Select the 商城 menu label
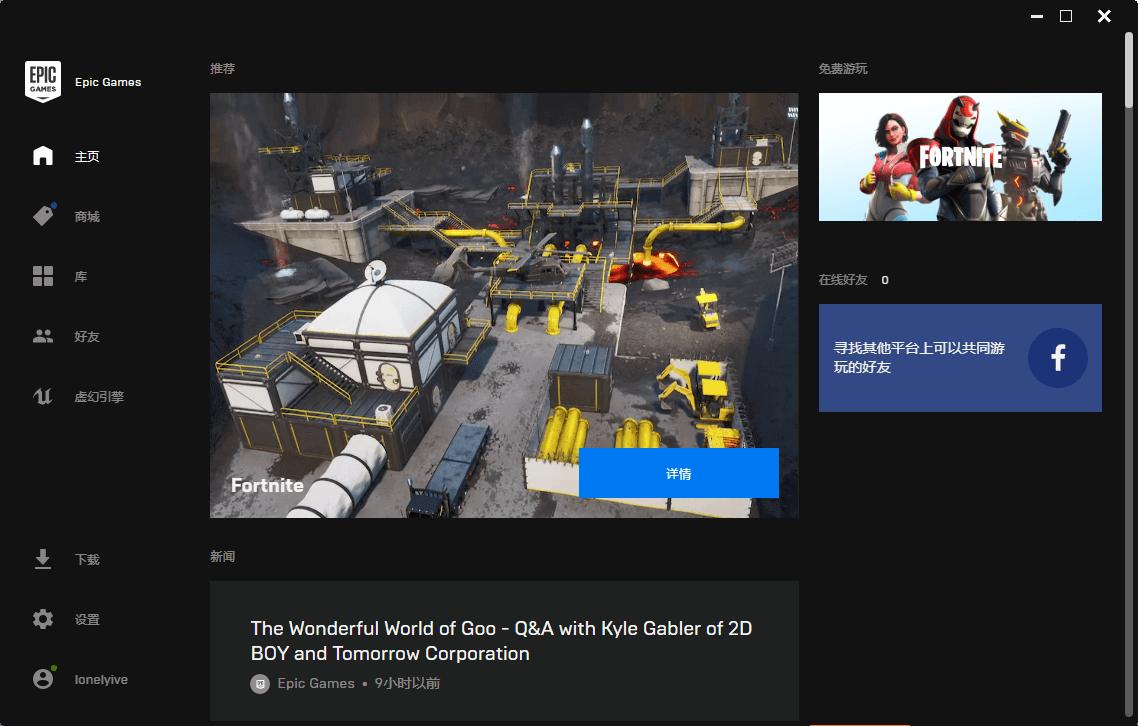The width and height of the screenshot is (1138, 726). (x=87, y=216)
